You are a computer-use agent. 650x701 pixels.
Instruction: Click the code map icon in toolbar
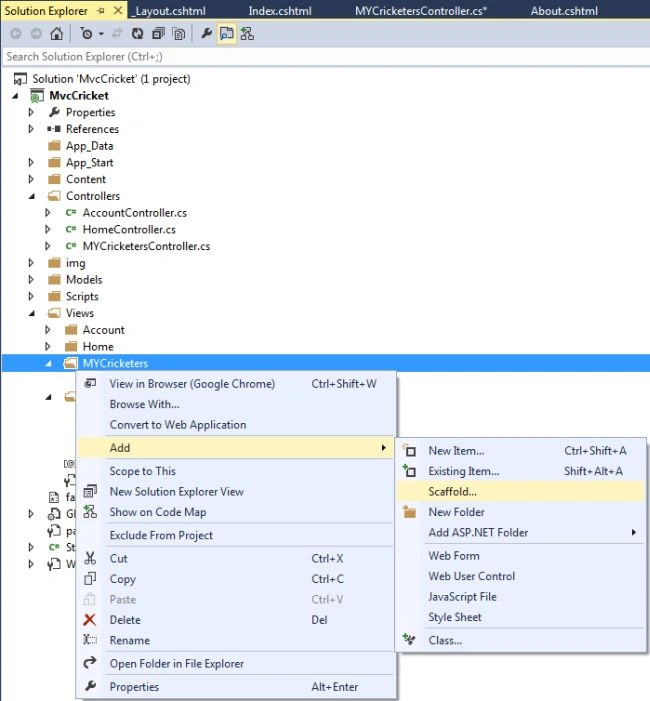[x=247, y=34]
